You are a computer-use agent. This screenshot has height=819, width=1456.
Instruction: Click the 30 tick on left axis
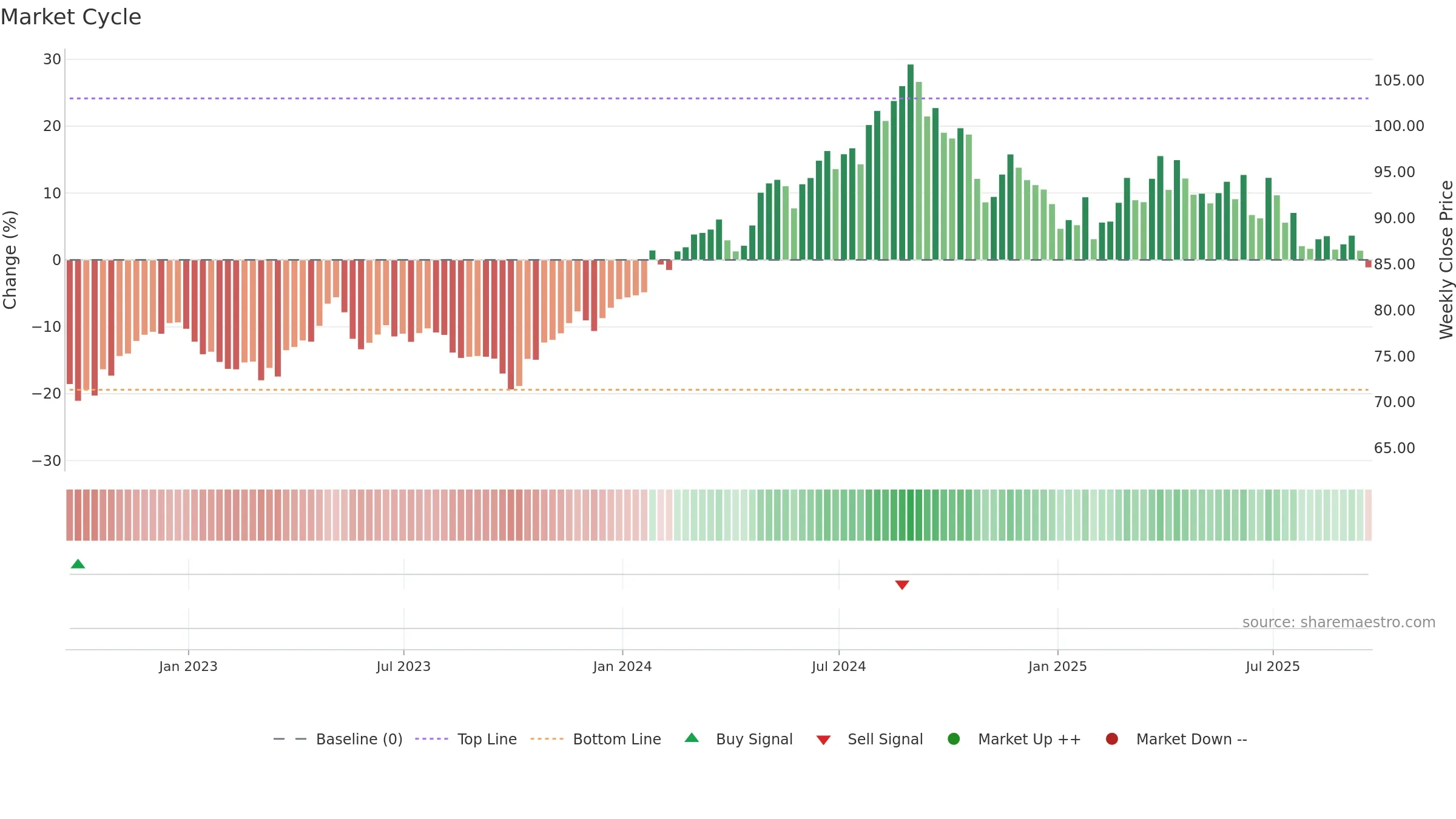coord(52,59)
